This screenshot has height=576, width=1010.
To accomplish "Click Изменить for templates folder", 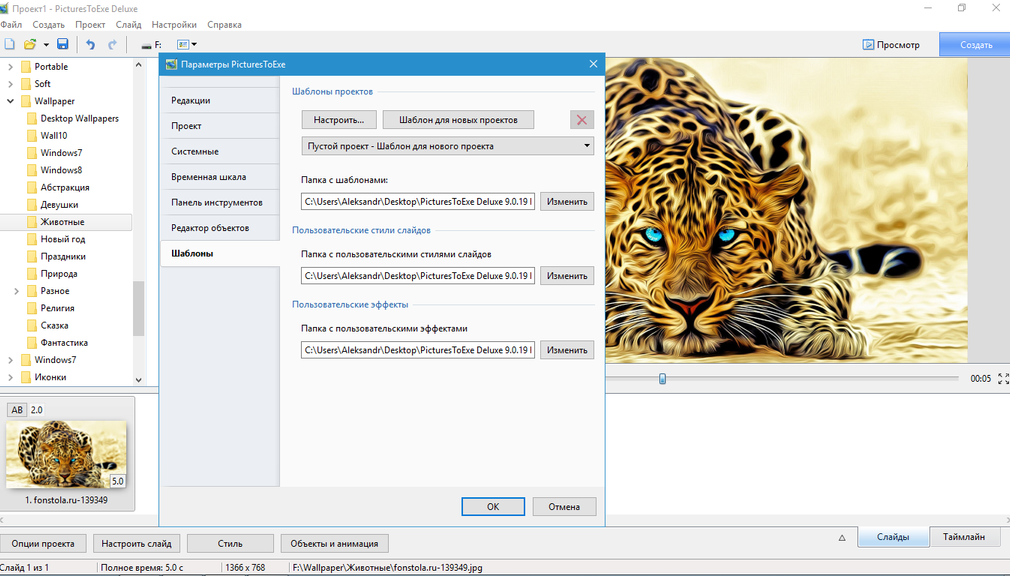I will pos(567,202).
